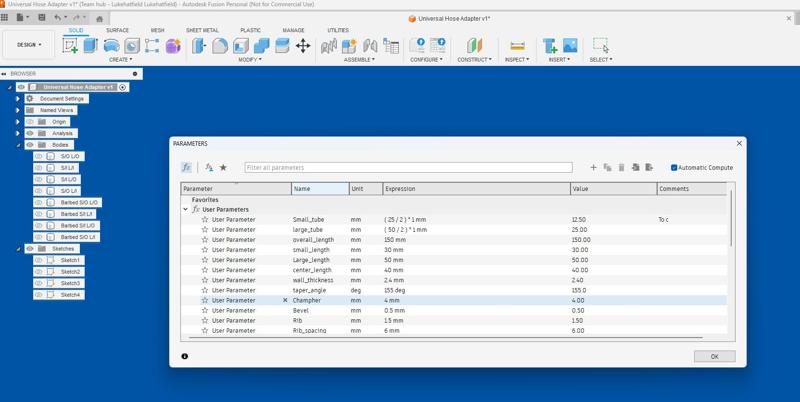Collapse the User Parameters group

(x=186, y=210)
